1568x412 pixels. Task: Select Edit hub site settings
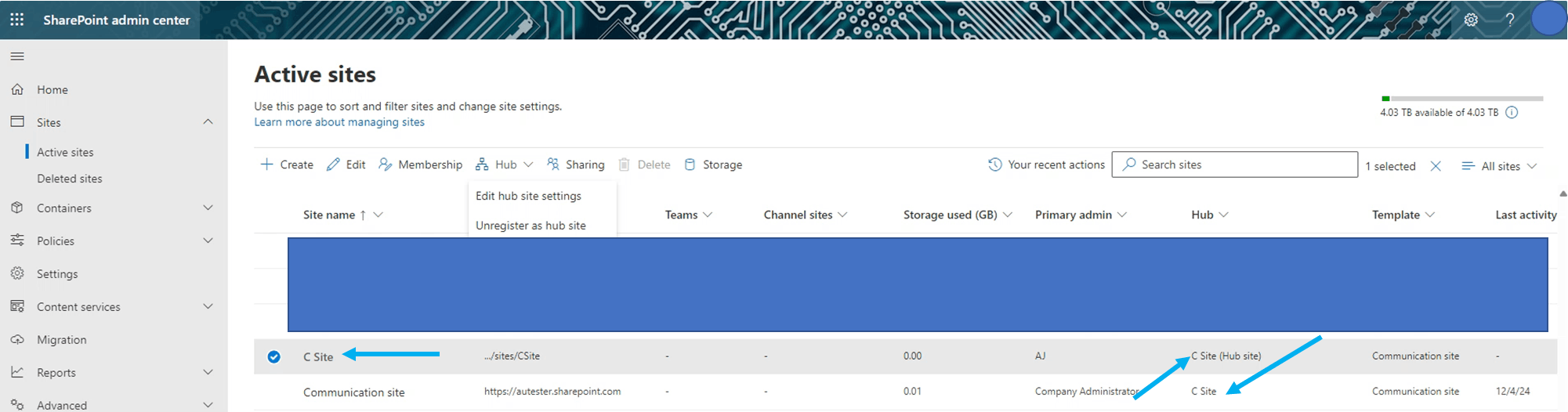(x=542, y=196)
